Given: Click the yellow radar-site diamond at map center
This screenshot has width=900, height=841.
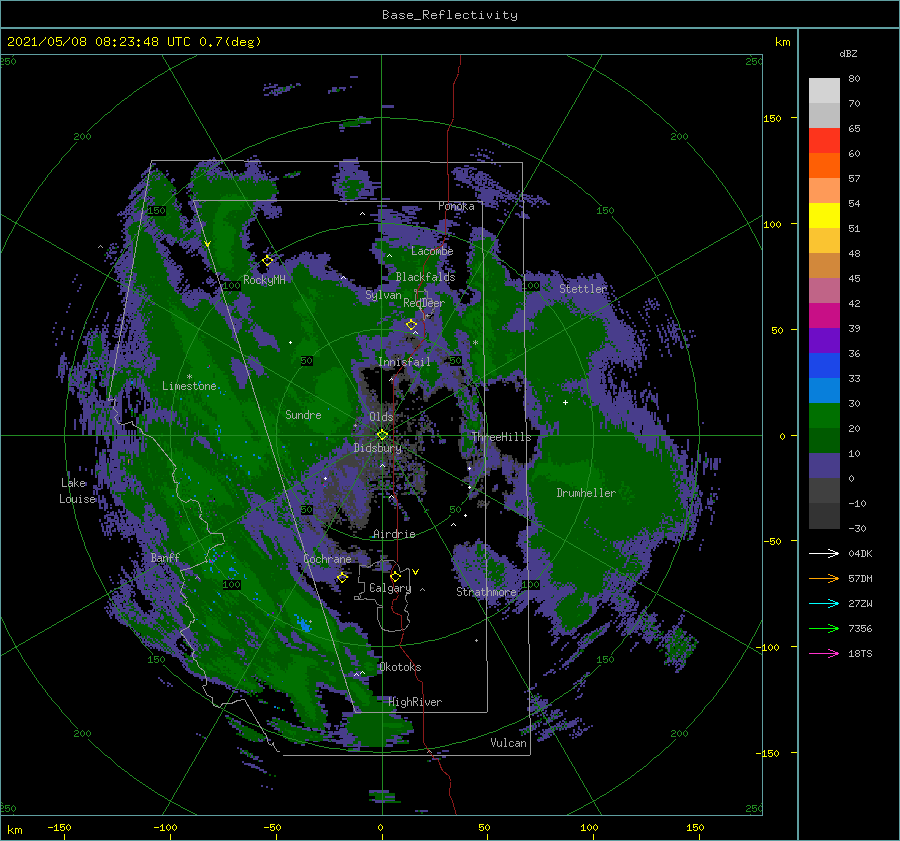Looking at the screenshot, I should [382, 435].
